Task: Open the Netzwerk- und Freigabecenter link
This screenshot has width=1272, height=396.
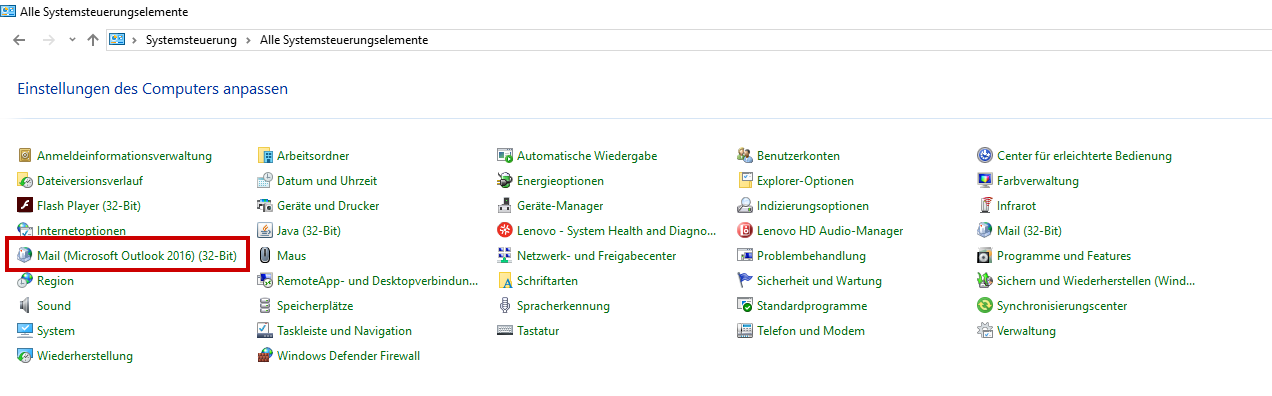Action: coord(596,256)
